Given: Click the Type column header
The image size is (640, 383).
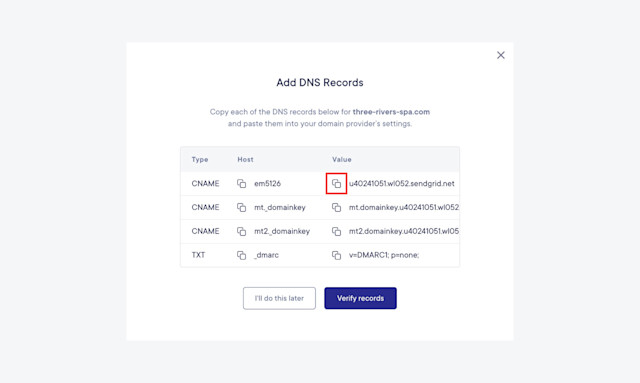Looking at the screenshot, I should [200, 160].
